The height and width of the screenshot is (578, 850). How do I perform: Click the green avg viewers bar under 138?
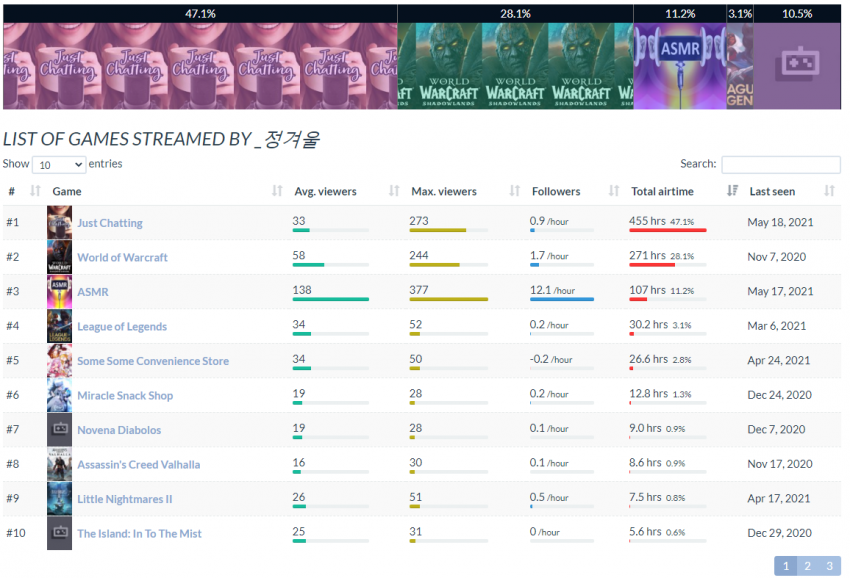[331, 299]
